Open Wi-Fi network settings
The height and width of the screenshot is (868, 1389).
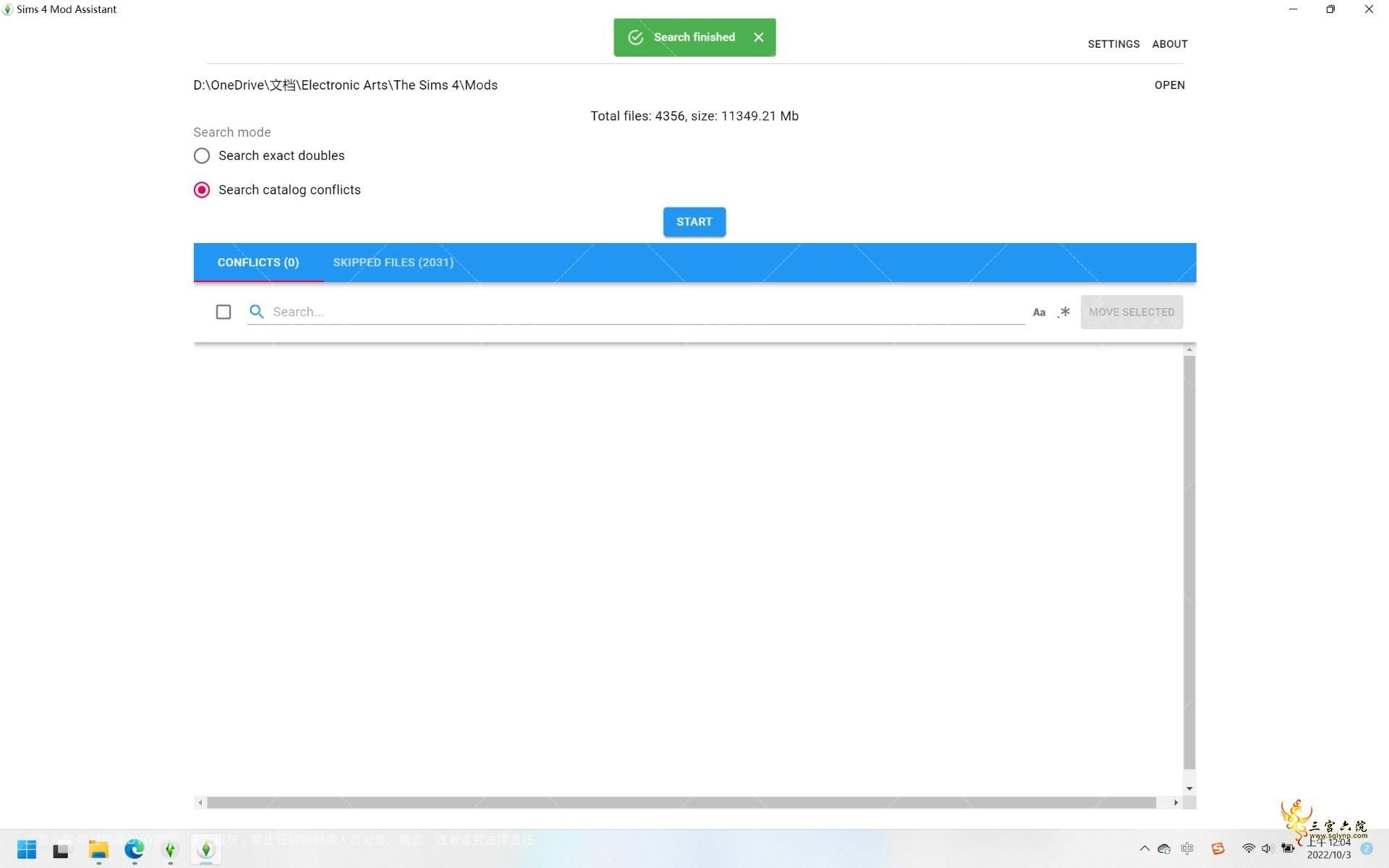tap(1249, 848)
